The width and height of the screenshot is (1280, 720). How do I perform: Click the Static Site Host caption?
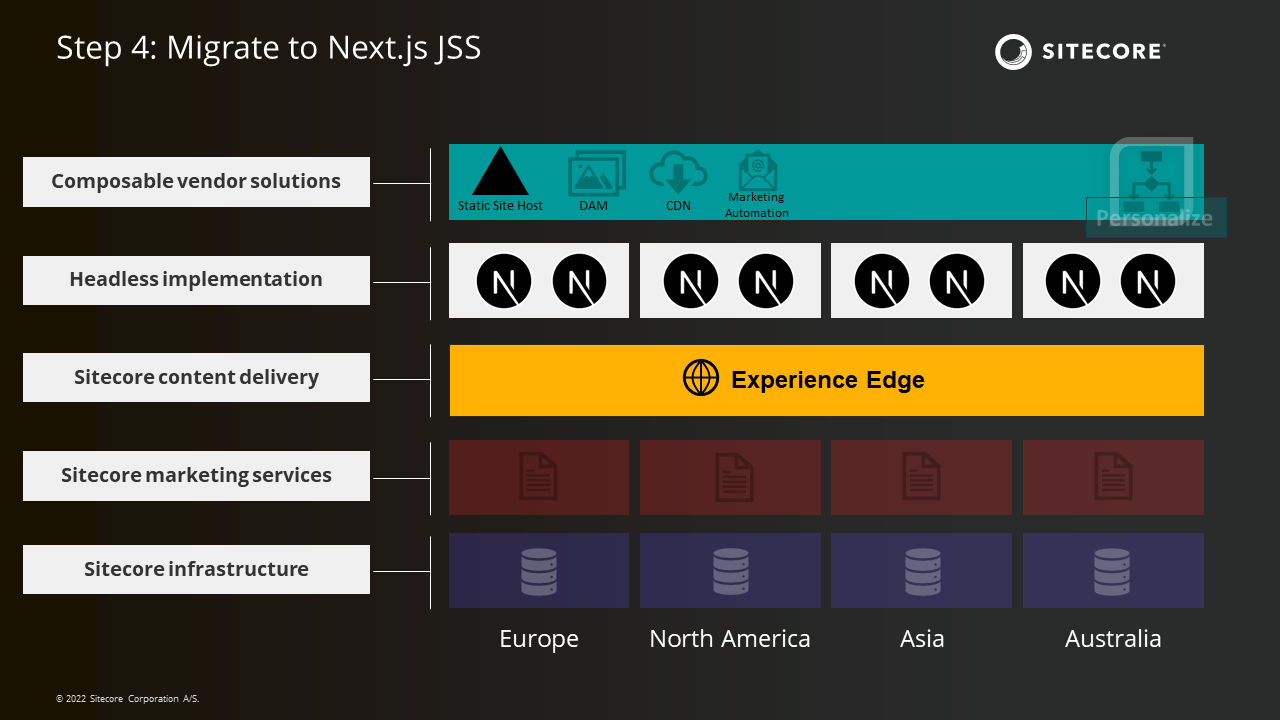click(x=500, y=206)
